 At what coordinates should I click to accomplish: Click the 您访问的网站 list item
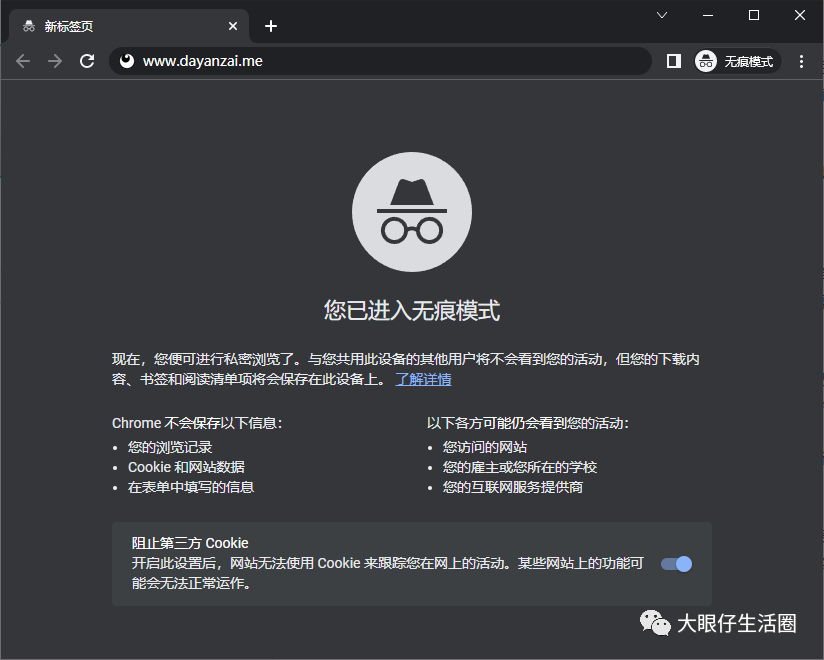click(x=485, y=447)
